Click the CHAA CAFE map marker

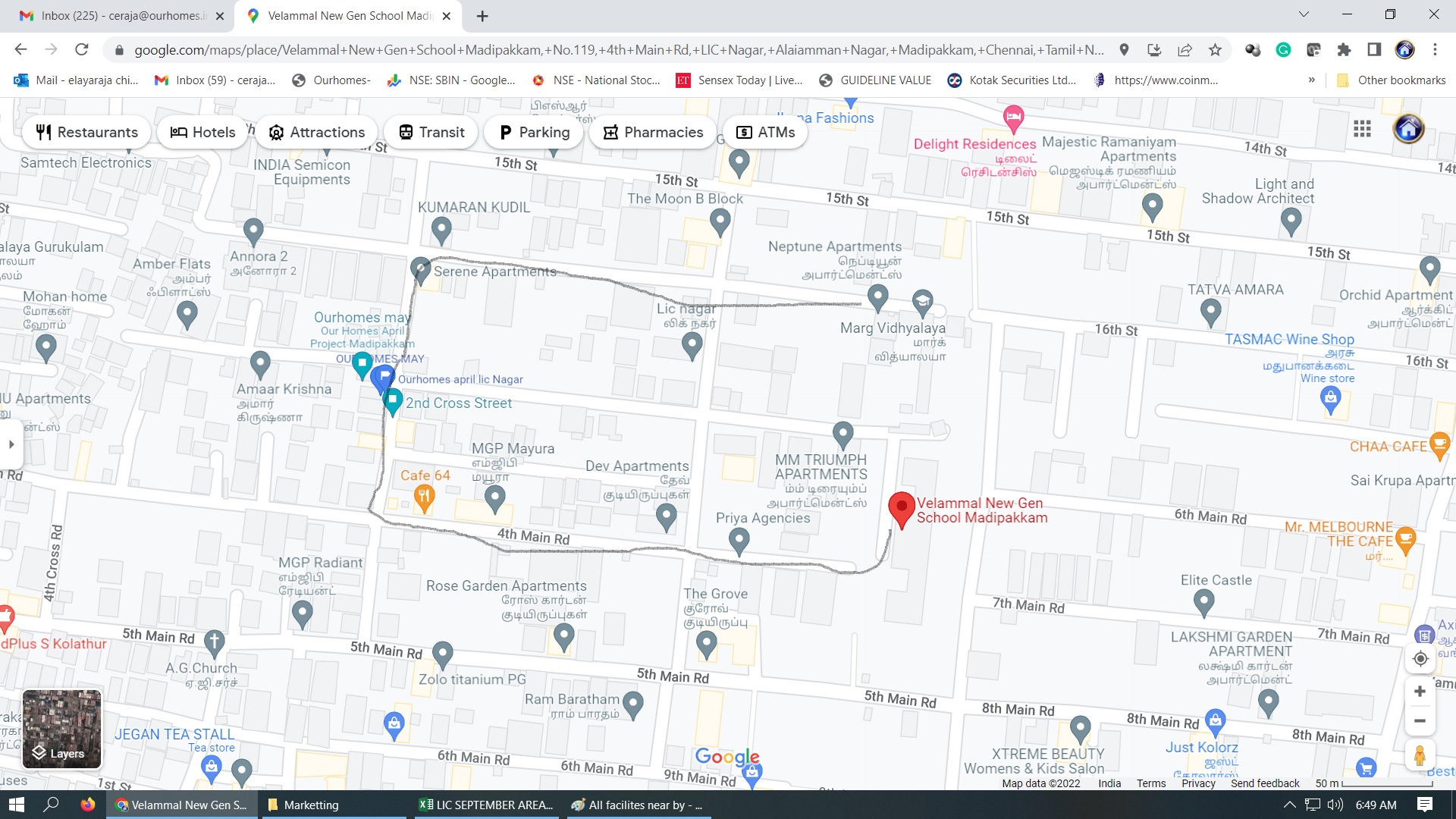(x=1439, y=446)
